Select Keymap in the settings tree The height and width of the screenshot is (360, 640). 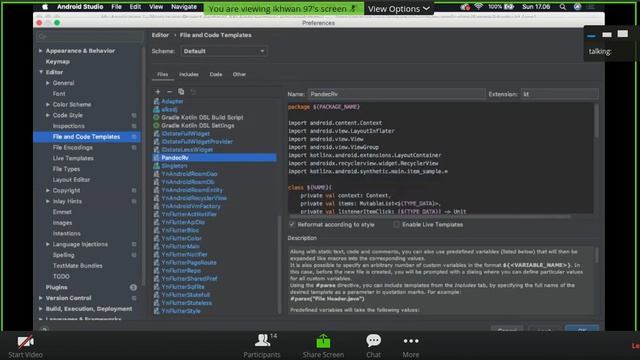[x=58, y=62]
